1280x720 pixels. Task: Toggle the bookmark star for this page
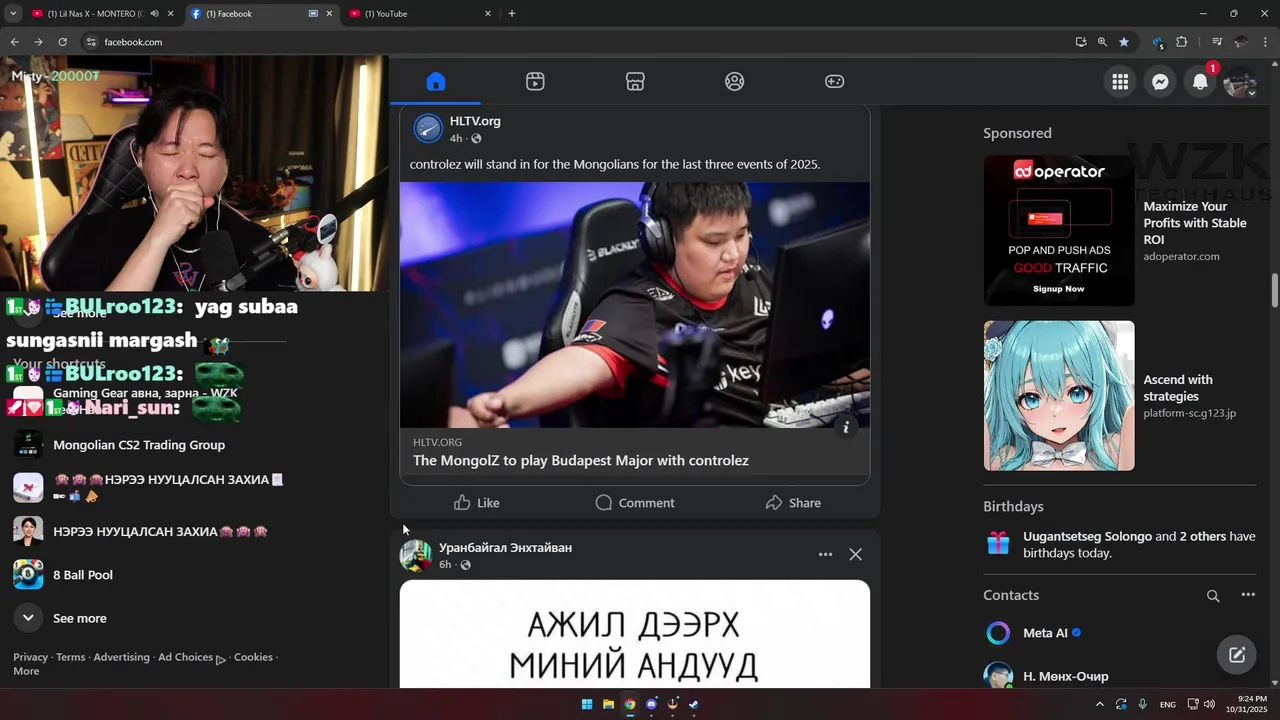coord(1124,42)
